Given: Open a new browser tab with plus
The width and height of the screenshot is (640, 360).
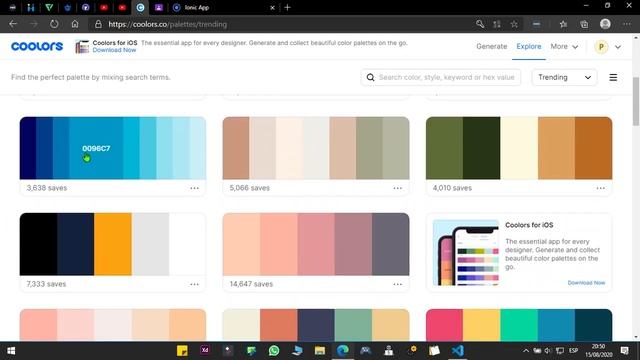Looking at the screenshot, I should [287, 7].
